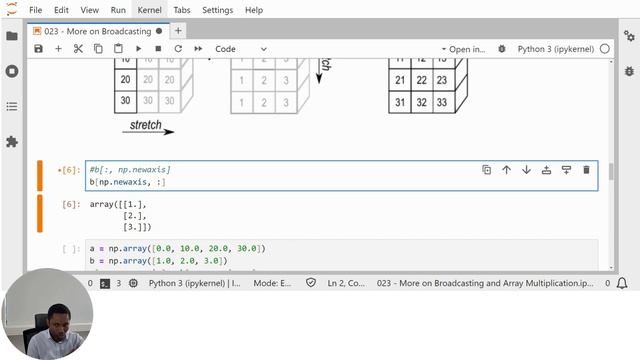Restart the kernel
The image size is (640, 360).
[178, 49]
